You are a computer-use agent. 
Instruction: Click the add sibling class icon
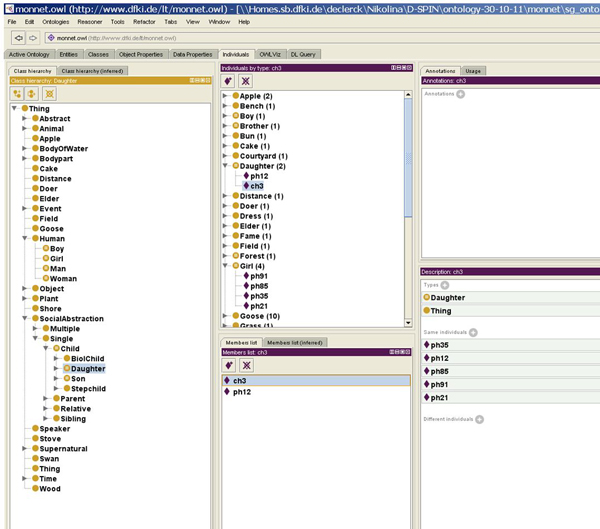33,93
